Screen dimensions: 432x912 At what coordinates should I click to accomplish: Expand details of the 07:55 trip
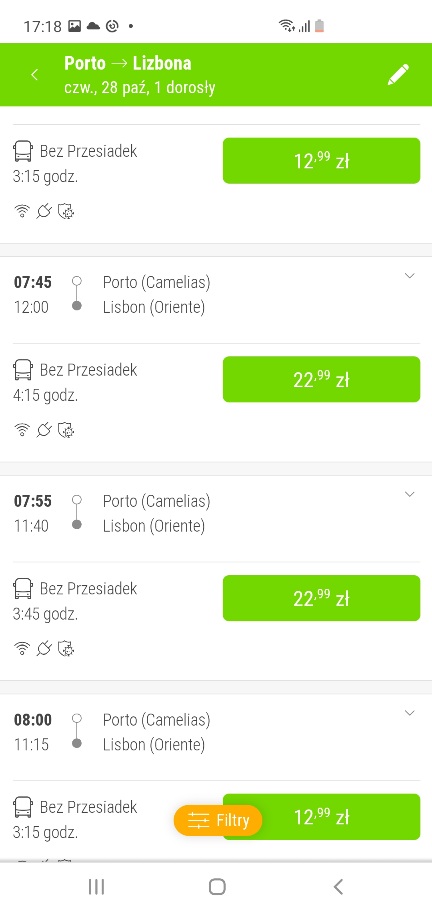click(x=409, y=494)
